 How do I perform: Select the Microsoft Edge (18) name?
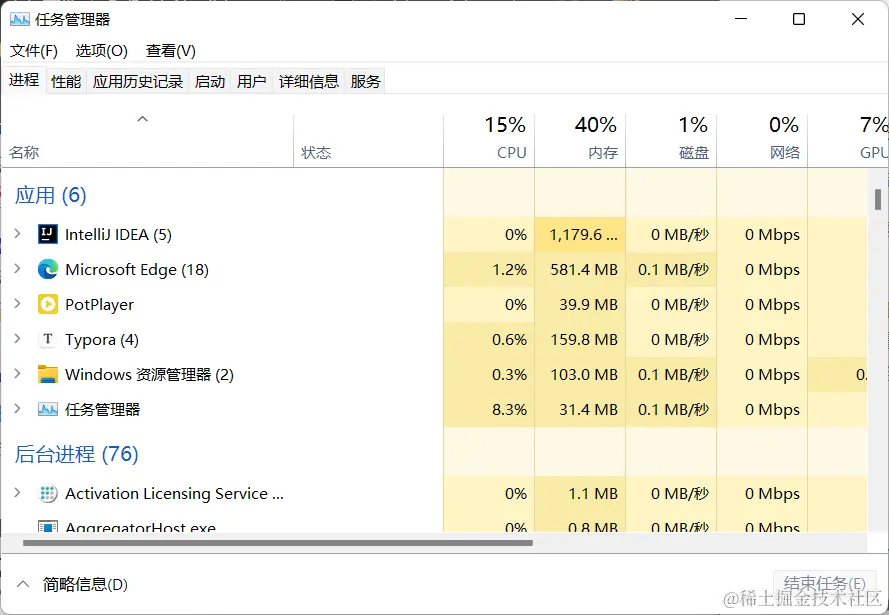point(137,269)
